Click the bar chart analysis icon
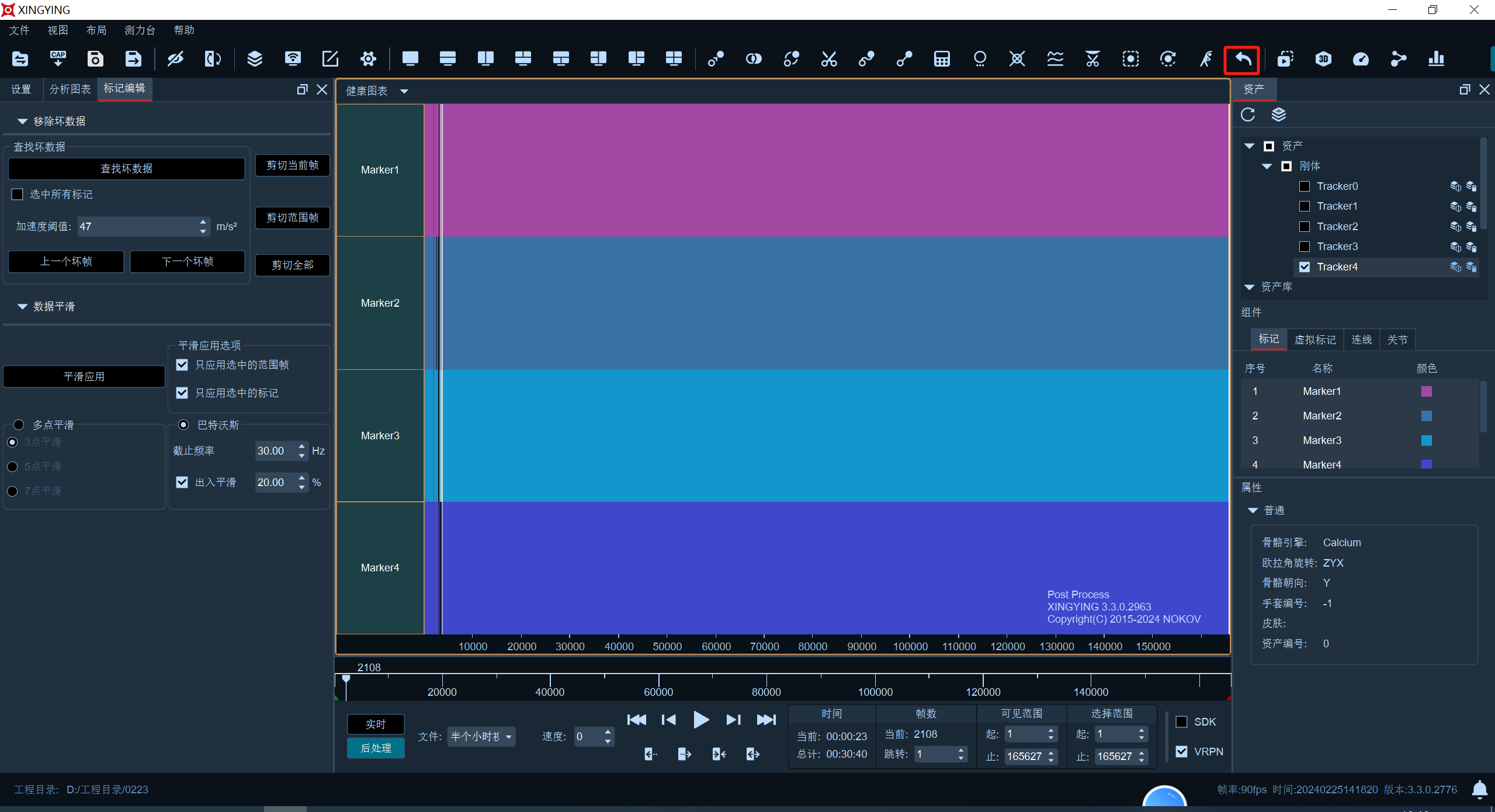Viewport: 1495px width, 812px height. (x=1436, y=59)
